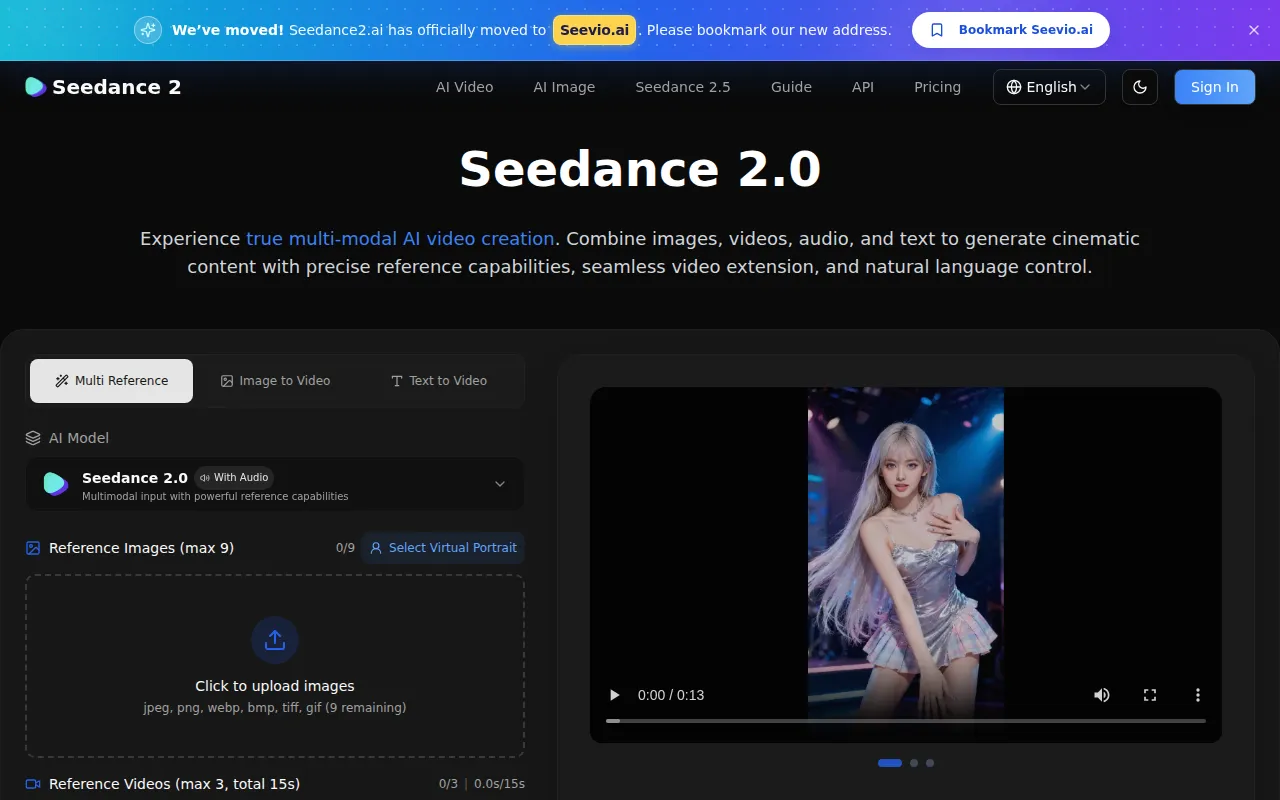Click the AI Model label

point(79,438)
